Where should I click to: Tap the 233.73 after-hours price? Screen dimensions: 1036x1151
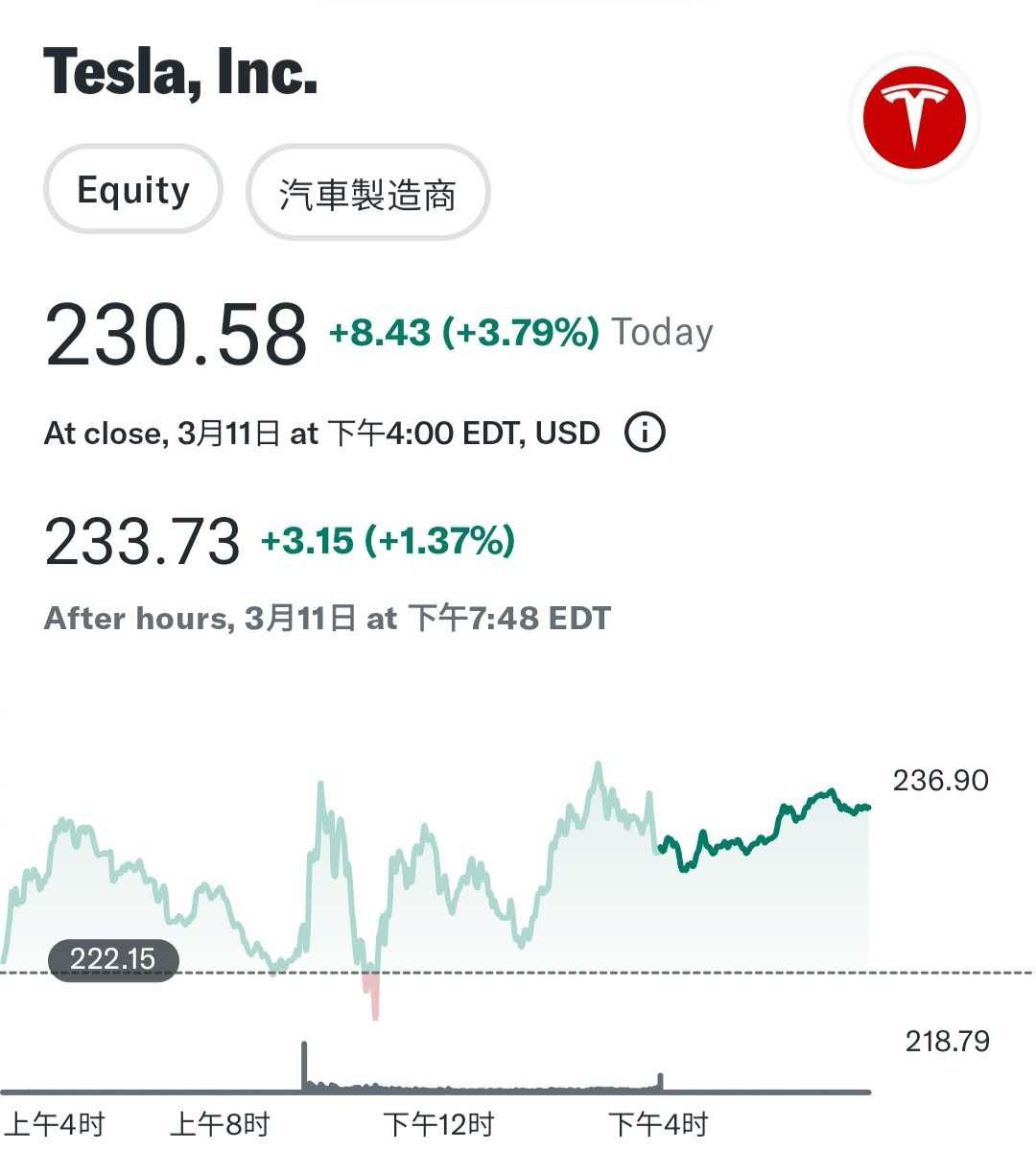click(x=142, y=542)
